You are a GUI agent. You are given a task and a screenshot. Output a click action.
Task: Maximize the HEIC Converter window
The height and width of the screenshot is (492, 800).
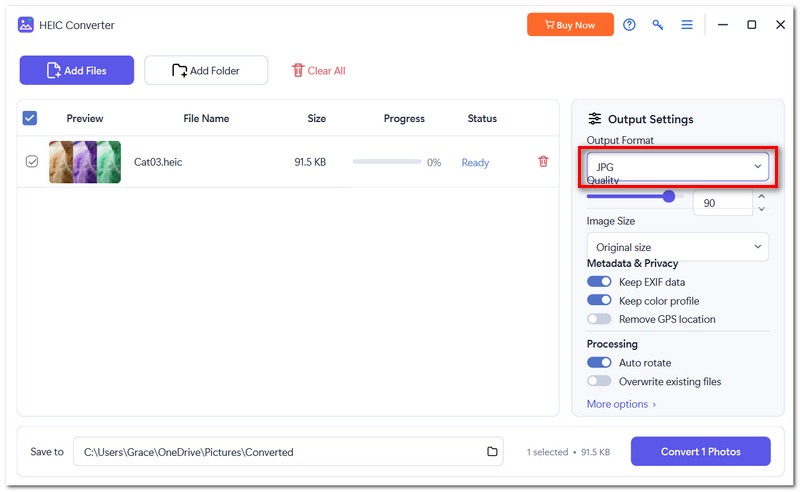pos(752,24)
